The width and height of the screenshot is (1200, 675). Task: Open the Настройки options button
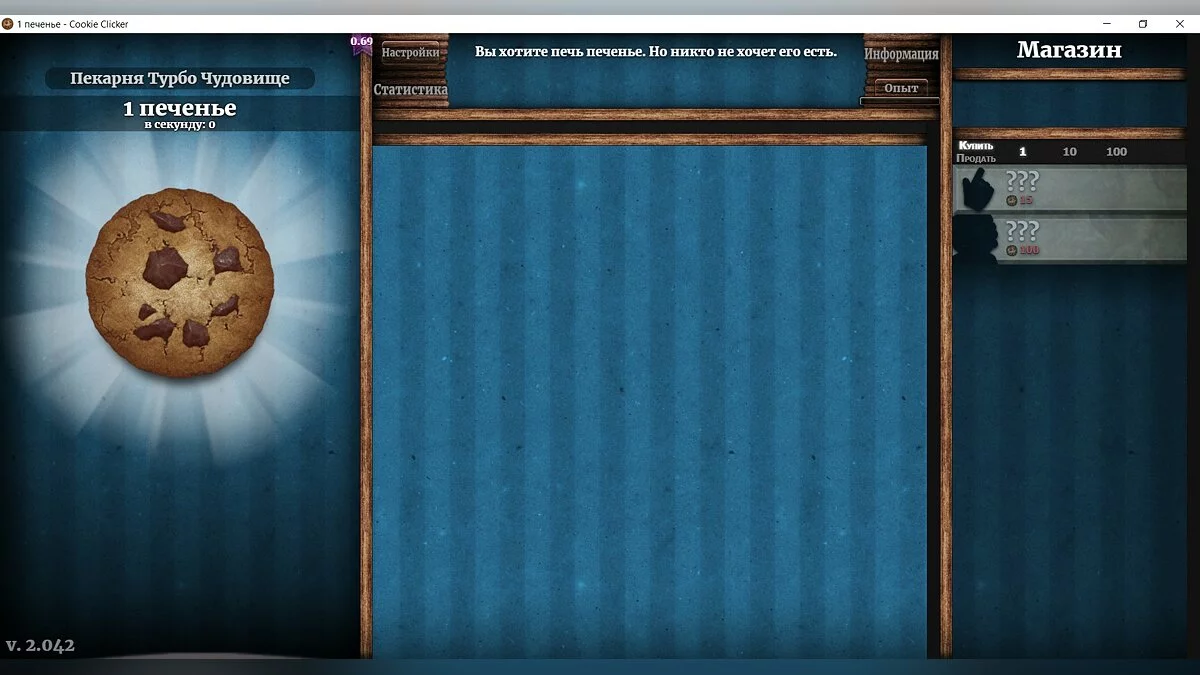(x=410, y=53)
